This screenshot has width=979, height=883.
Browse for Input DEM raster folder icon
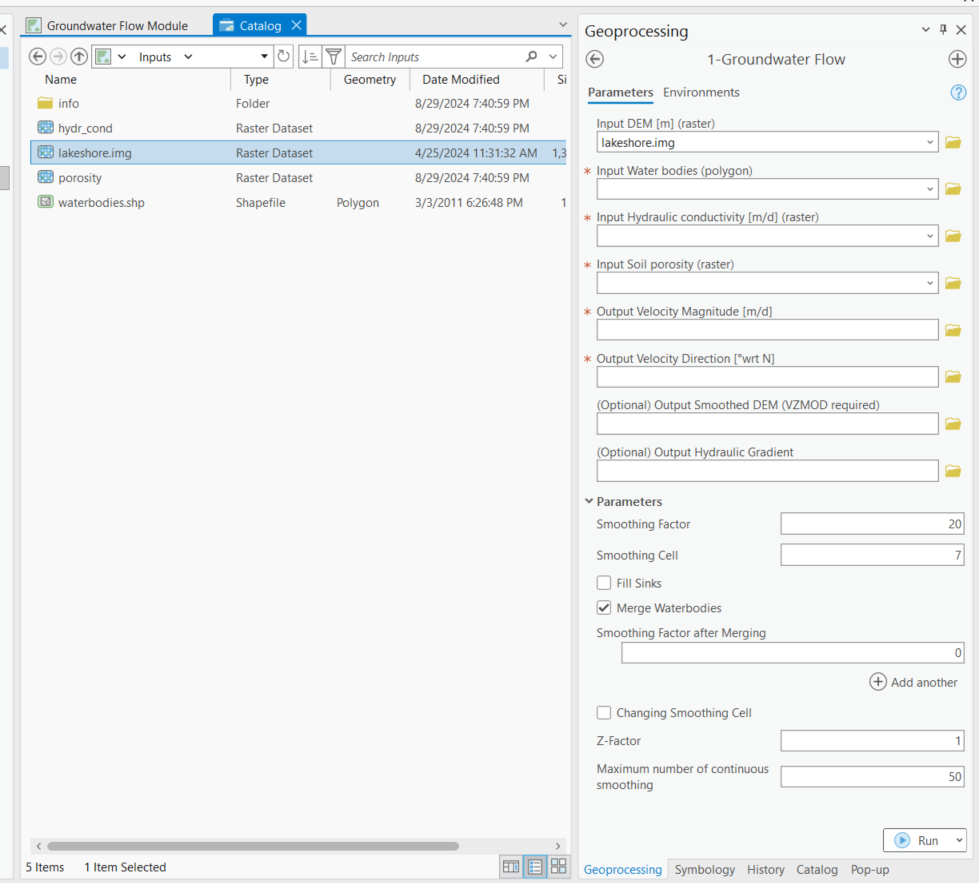[953, 142]
